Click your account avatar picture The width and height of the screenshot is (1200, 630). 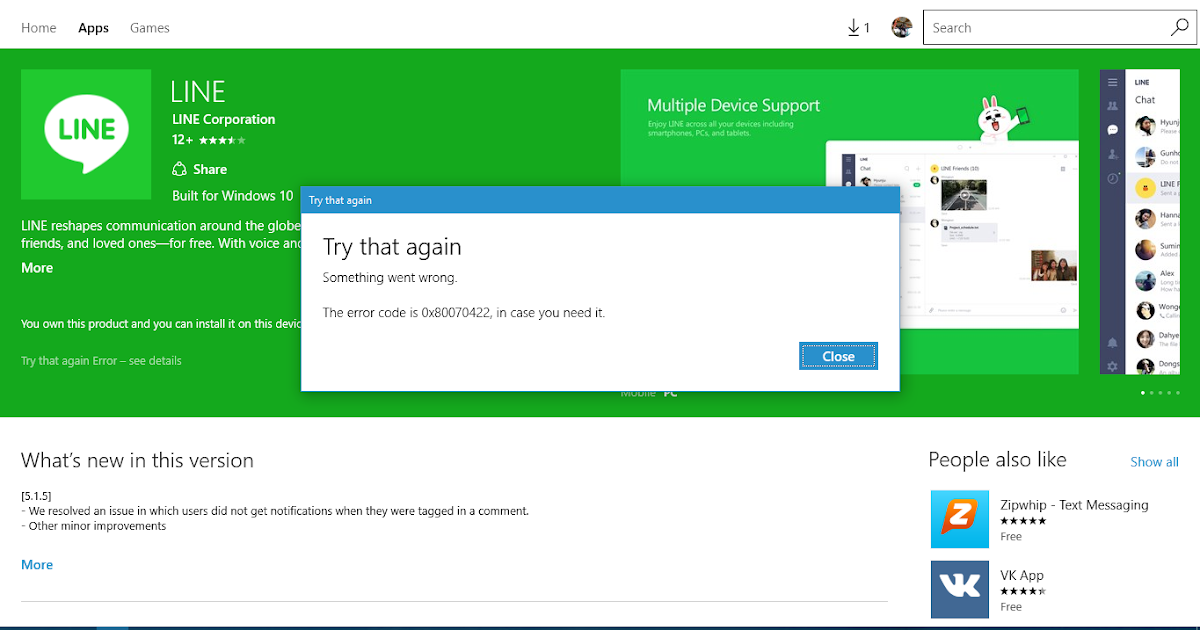point(901,27)
